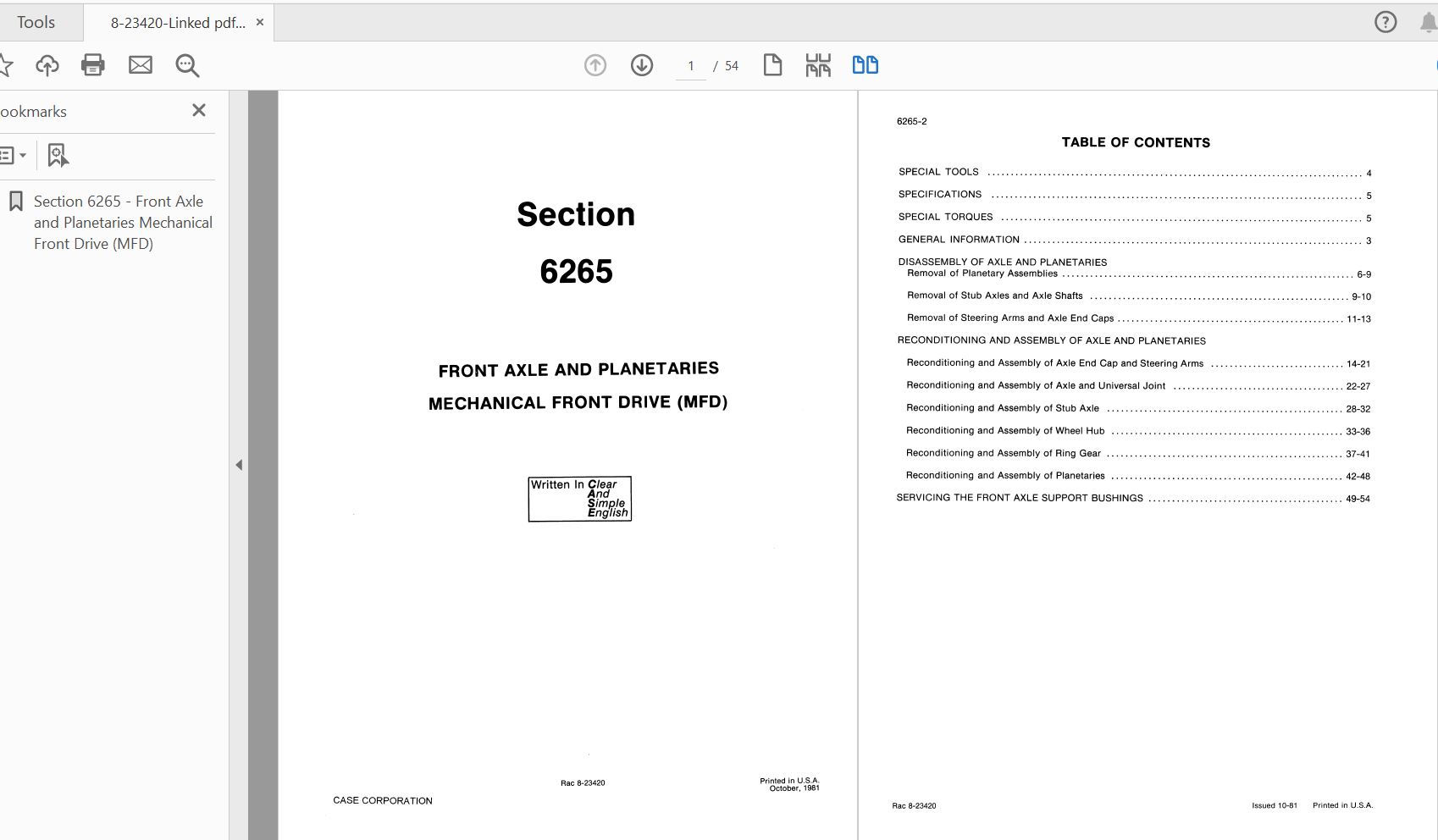Open Reconditioning of Axle End Cap and Steering Arms
This screenshot has height=840, width=1438.
pos(1138,363)
